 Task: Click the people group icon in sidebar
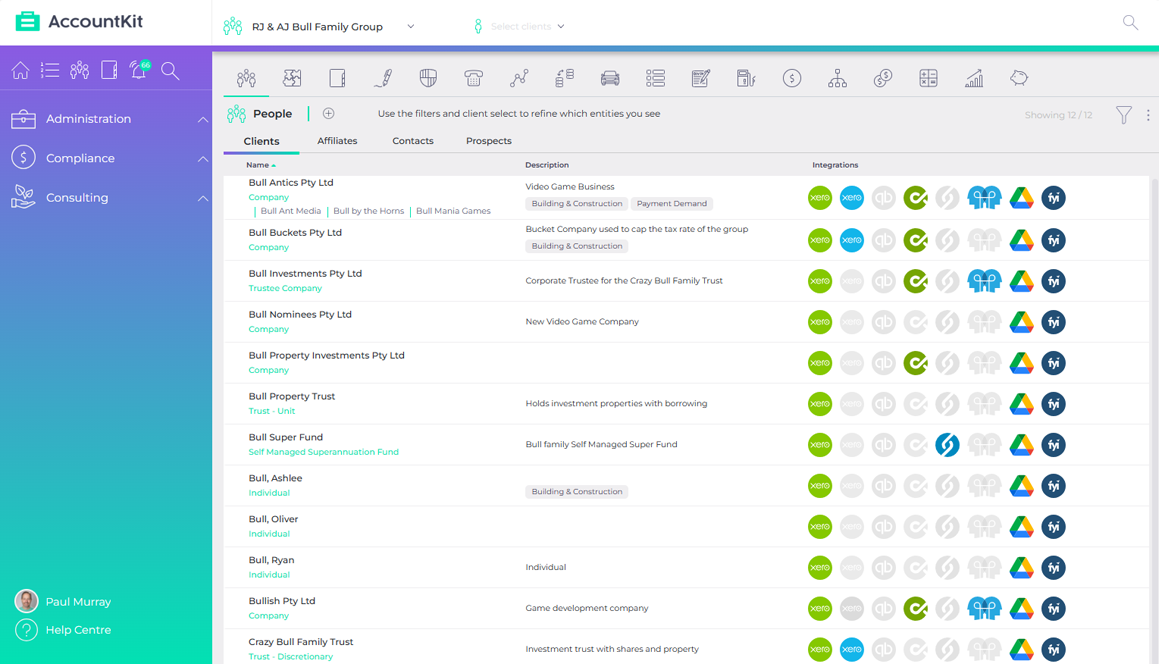80,70
